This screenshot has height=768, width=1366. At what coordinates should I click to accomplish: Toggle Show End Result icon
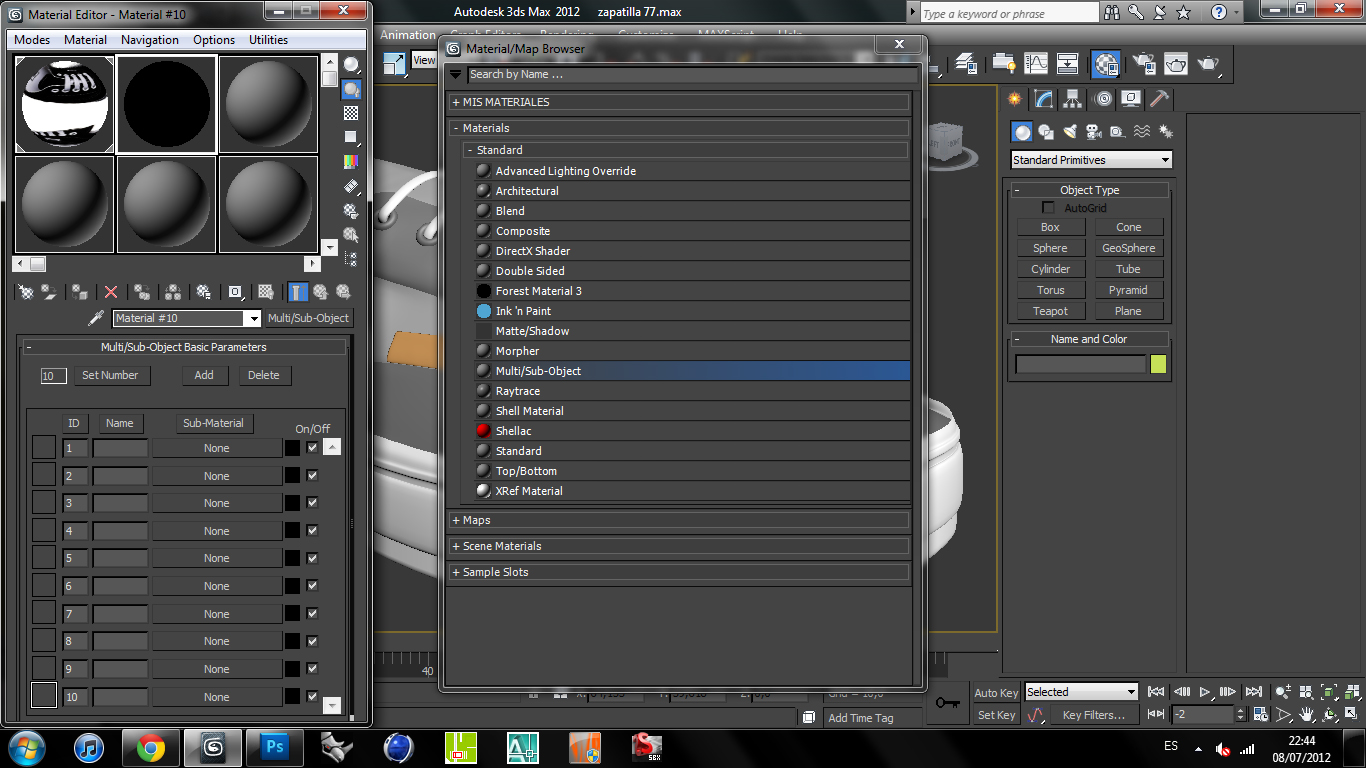tap(298, 292)
